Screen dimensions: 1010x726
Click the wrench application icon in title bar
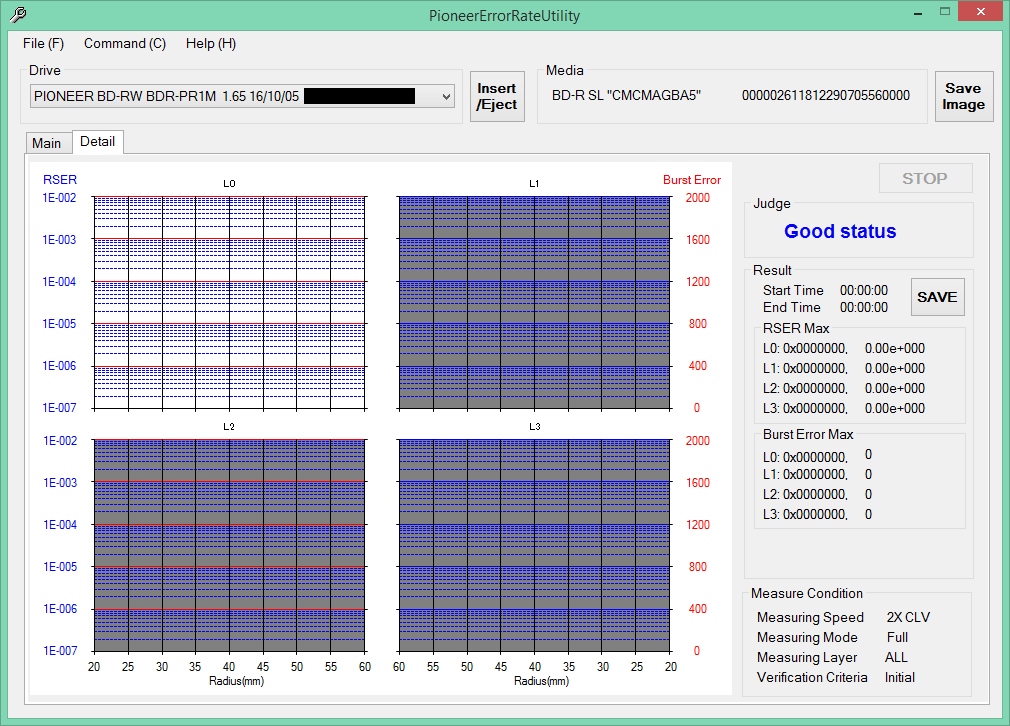coord(17,15)
